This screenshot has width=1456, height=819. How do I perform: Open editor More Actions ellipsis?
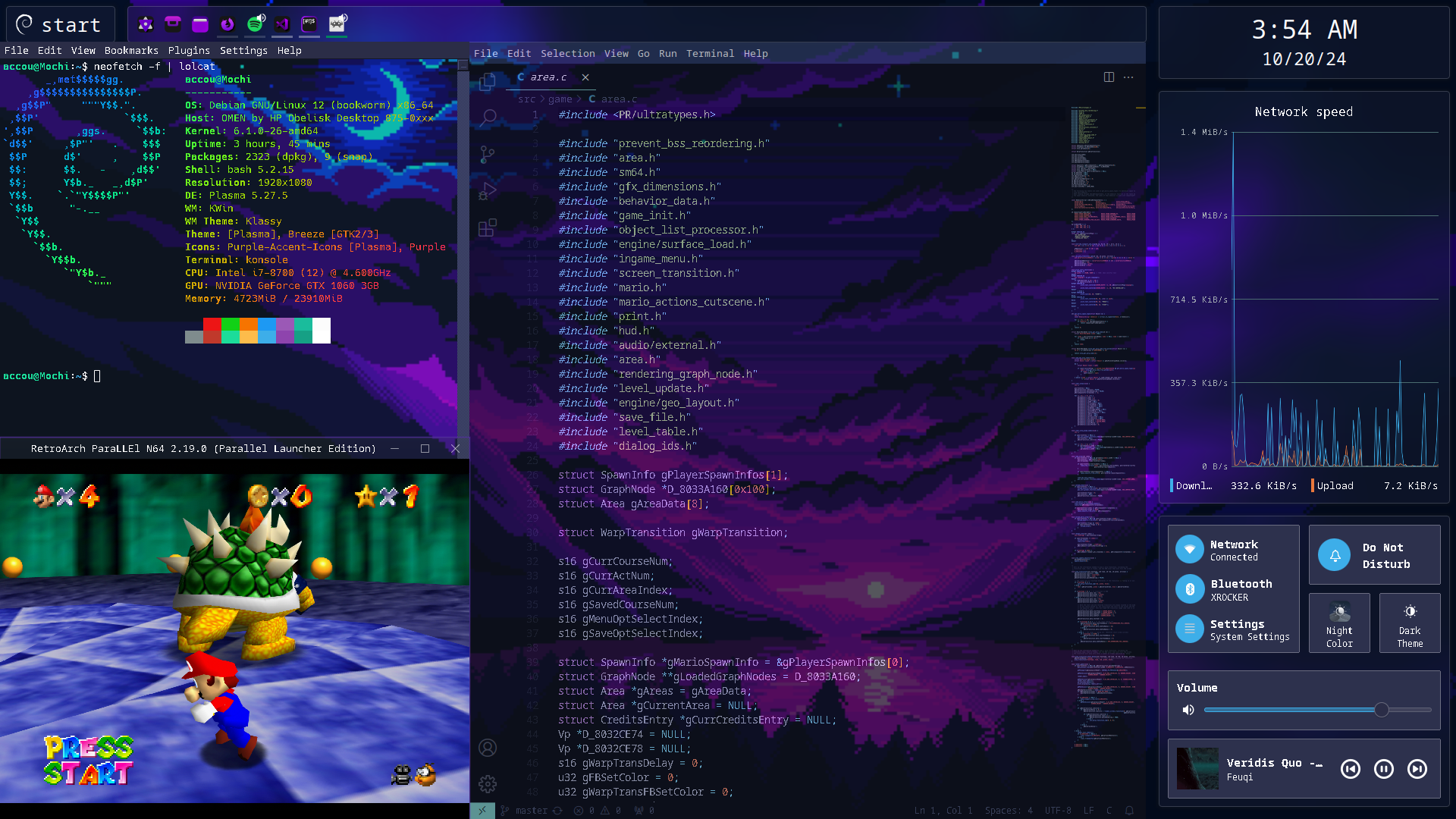pyautogui.click(x=1128, y=77)
